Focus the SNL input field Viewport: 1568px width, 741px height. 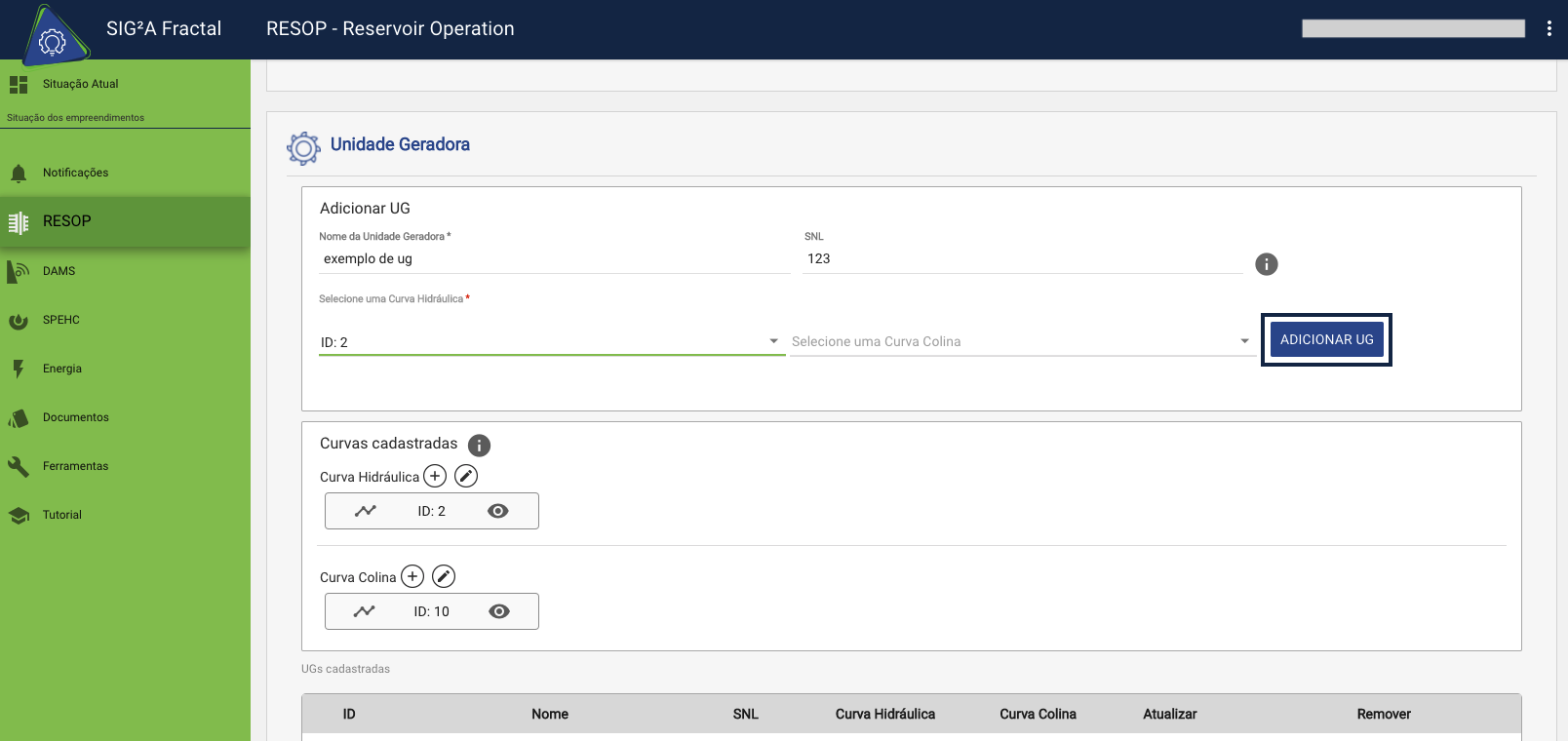coord(1020,259)
